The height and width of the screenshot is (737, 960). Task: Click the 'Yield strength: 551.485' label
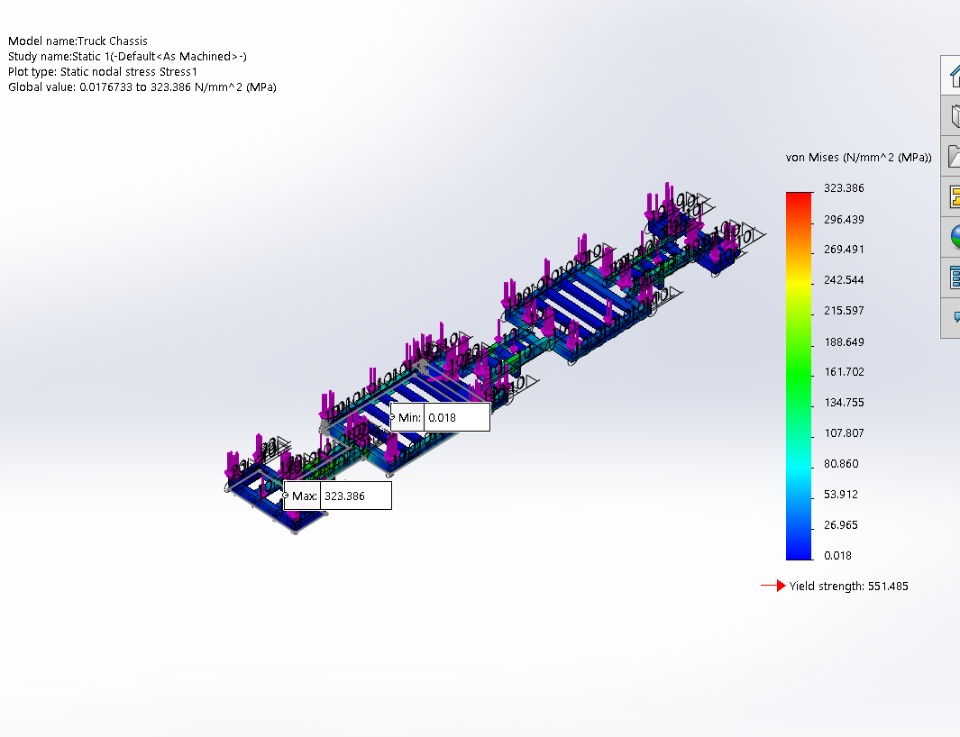(x=849, y=586)
